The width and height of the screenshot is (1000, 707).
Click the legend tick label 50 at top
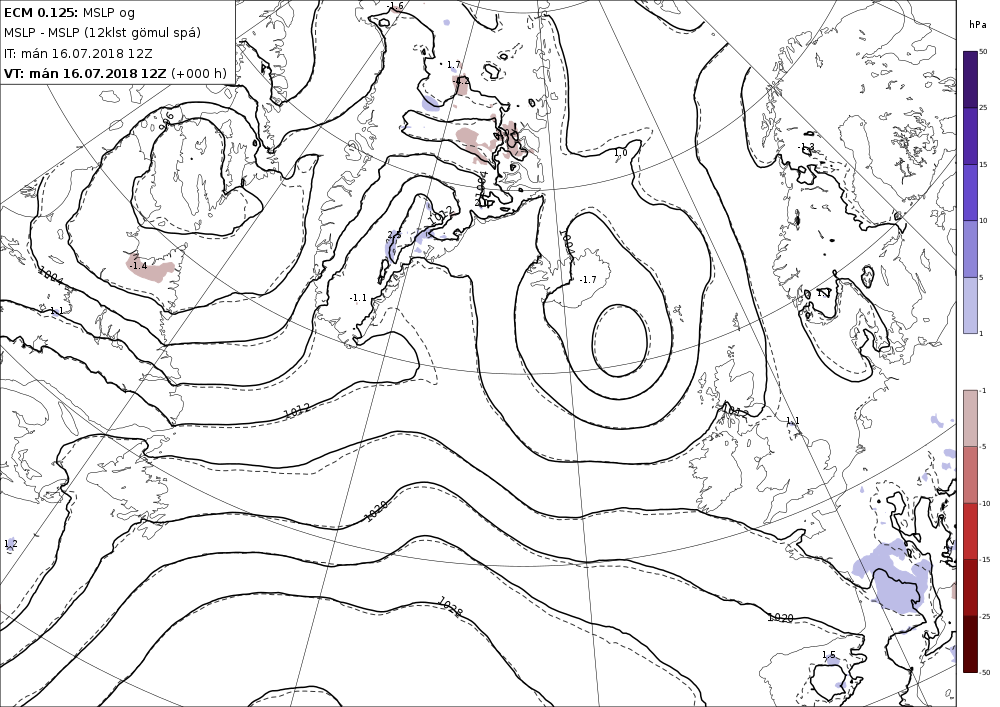pos(983,52)
